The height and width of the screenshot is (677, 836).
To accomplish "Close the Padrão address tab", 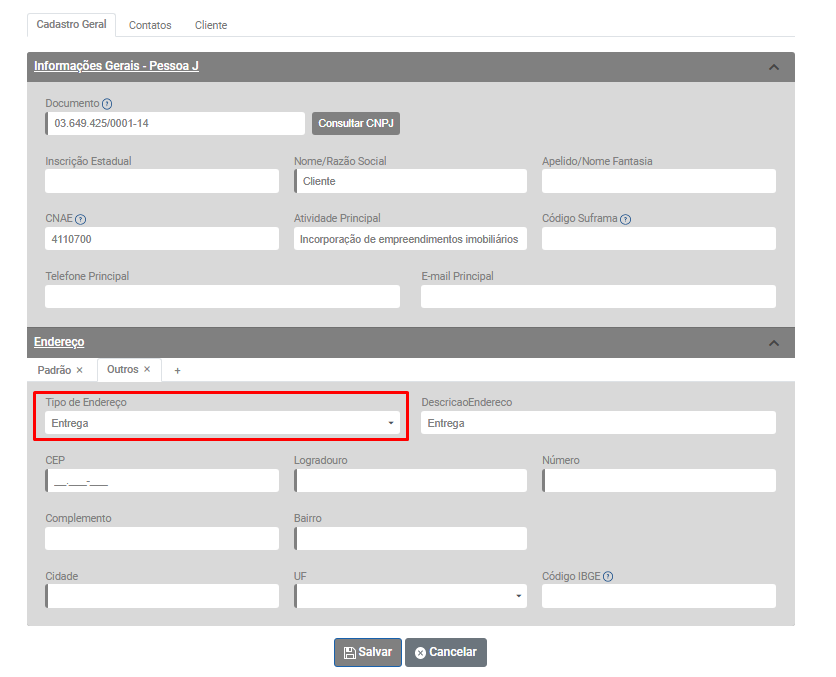I will click(80, 370).
